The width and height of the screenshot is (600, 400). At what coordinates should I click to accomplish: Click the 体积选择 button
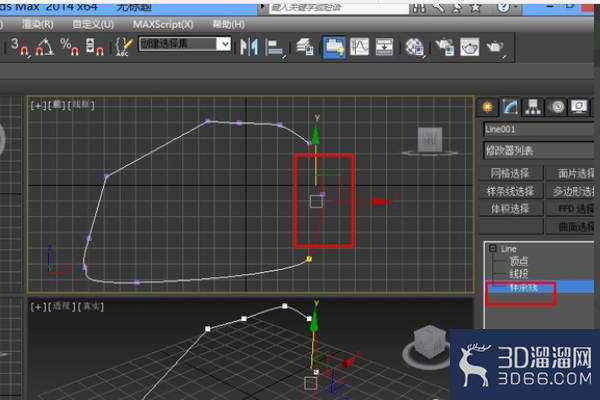tap(510, 209)
